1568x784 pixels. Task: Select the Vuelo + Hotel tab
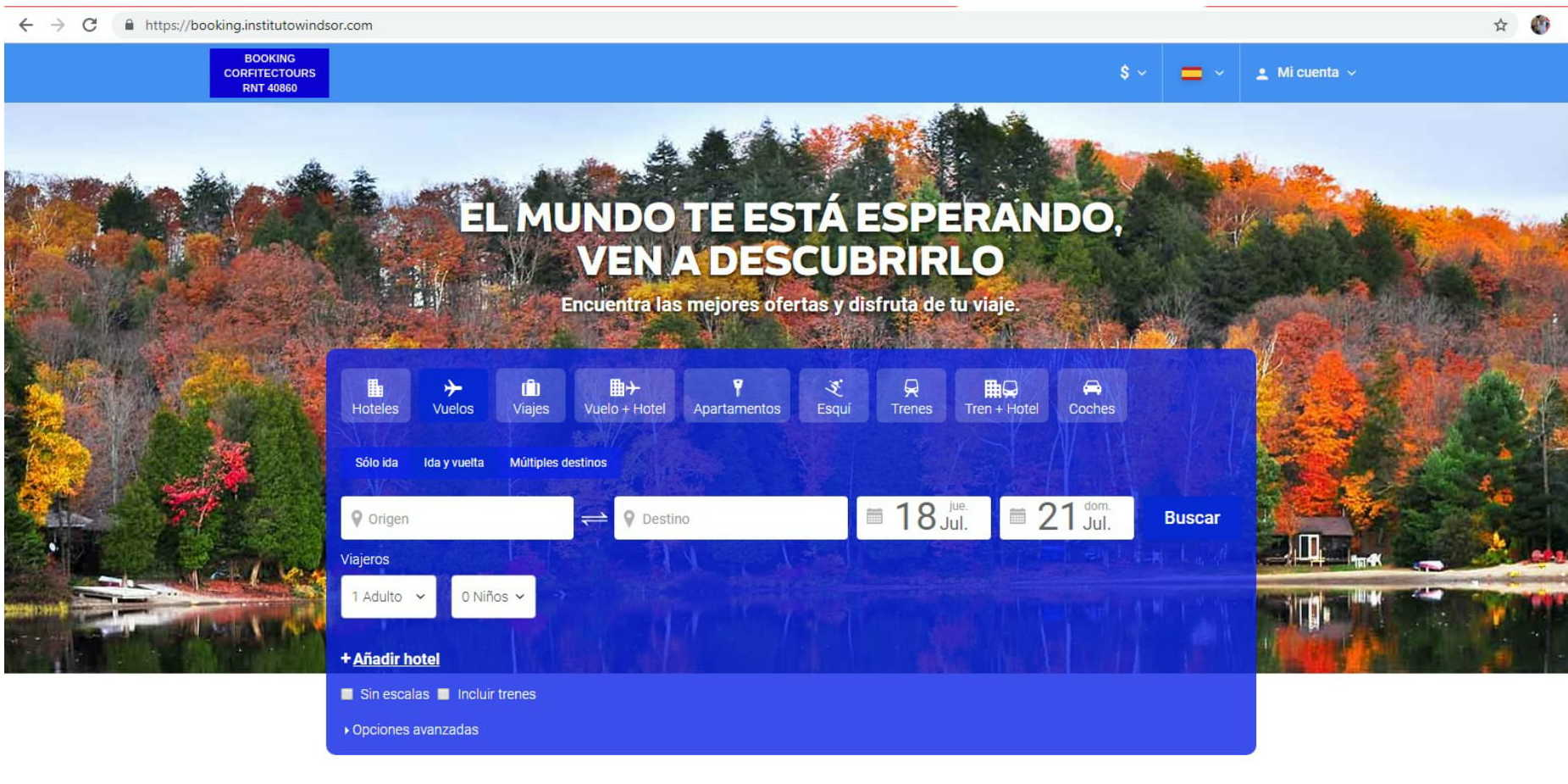pyautogui.click(x=624, y=396)
